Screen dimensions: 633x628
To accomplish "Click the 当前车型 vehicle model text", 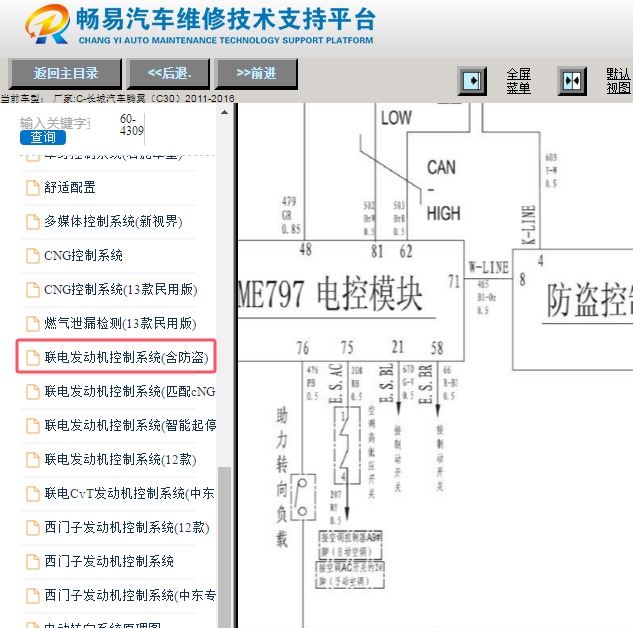I will 117,98.
